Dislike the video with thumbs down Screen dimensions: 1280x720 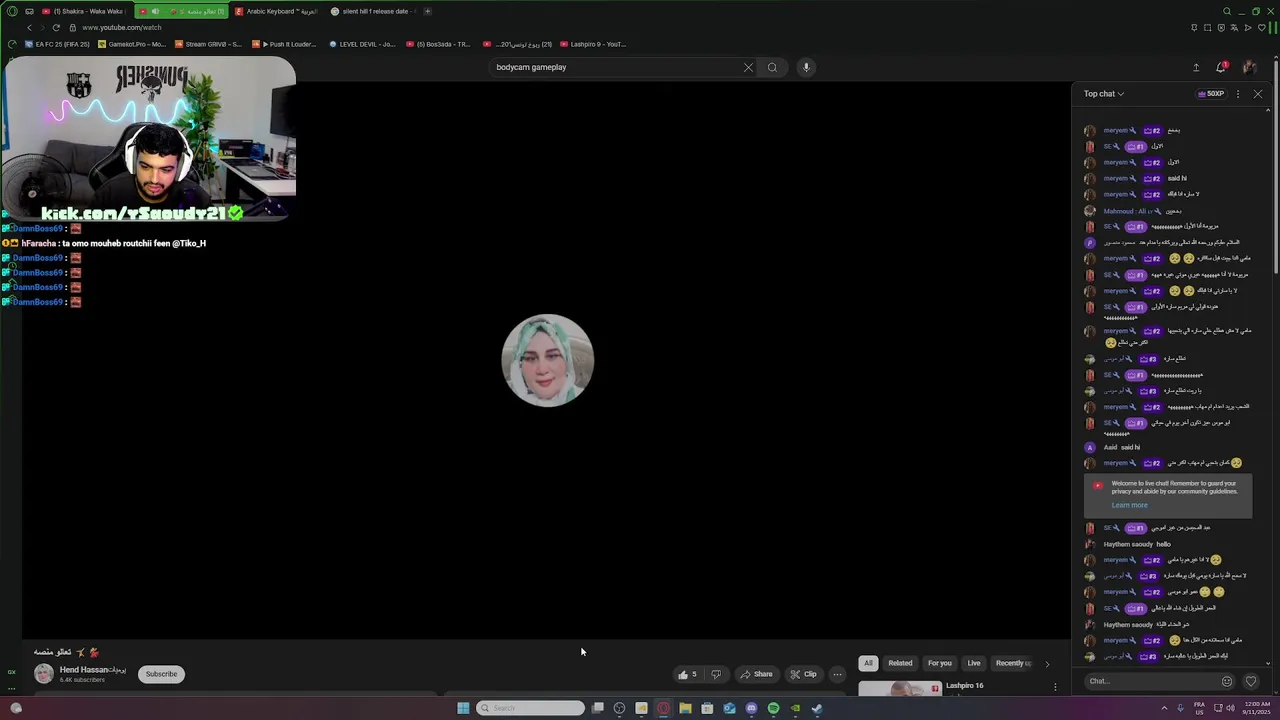716,674
